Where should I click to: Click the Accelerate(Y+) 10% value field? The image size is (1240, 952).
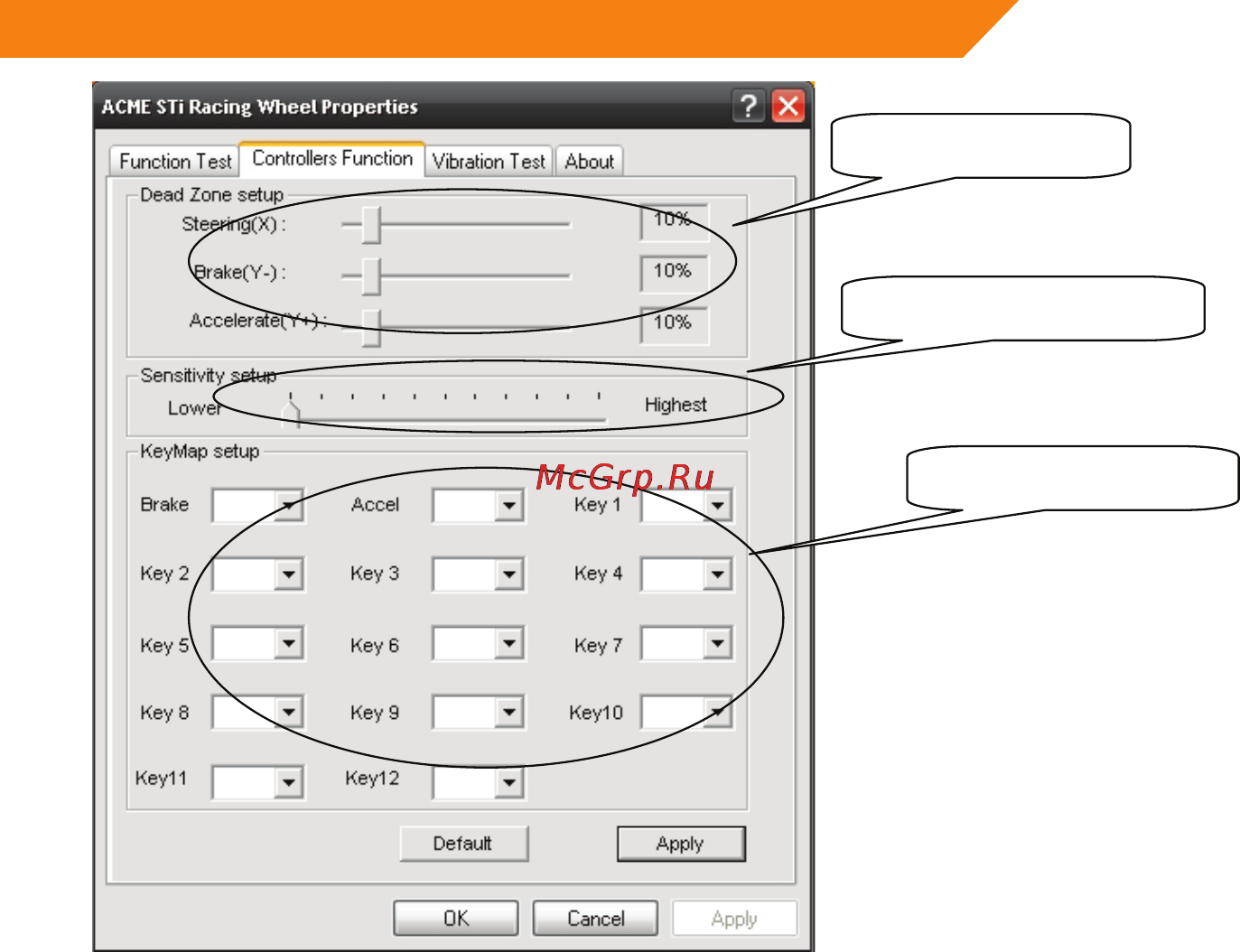(674, 325)
